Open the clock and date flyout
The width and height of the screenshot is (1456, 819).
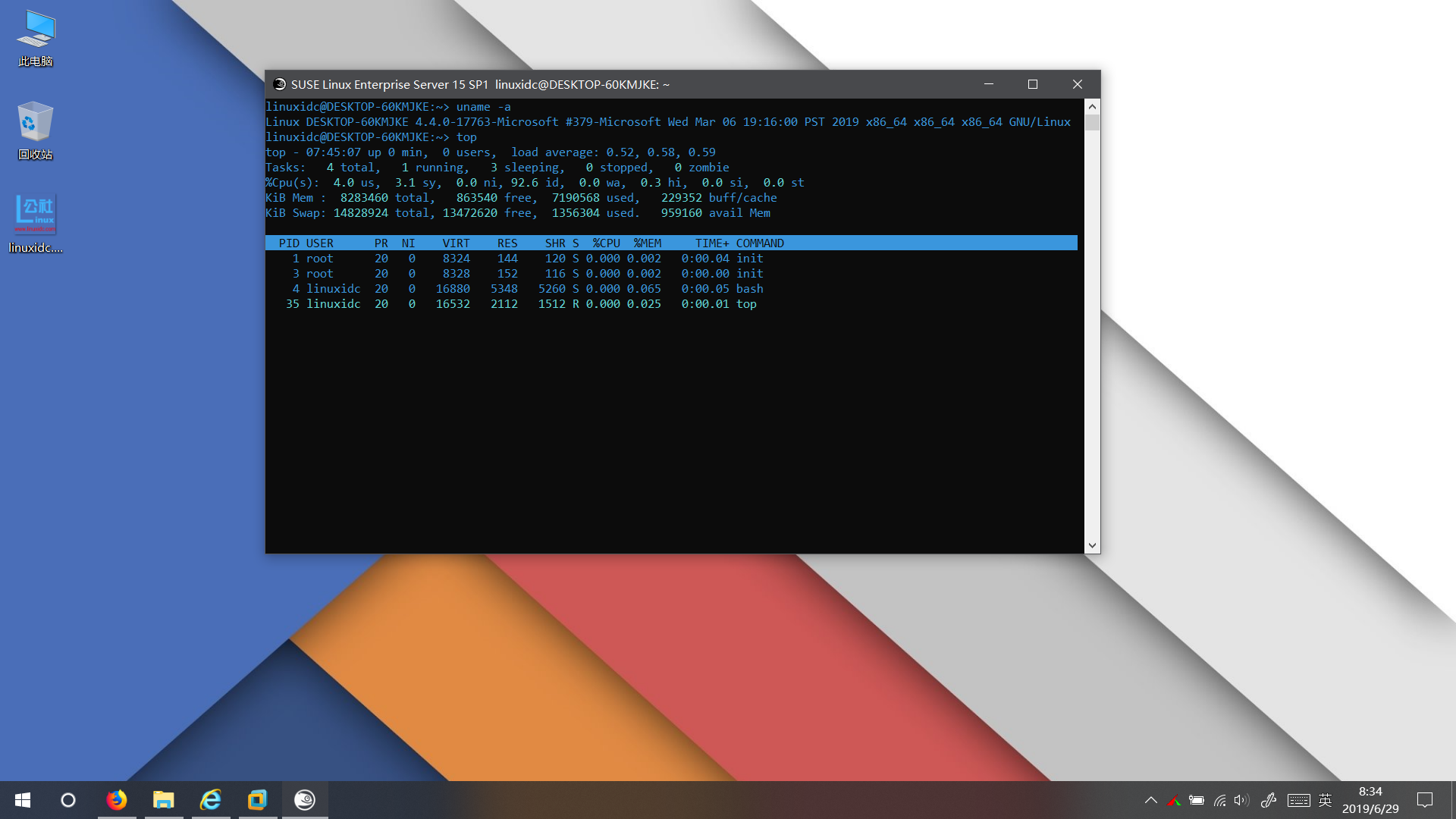pos(1370,800)
